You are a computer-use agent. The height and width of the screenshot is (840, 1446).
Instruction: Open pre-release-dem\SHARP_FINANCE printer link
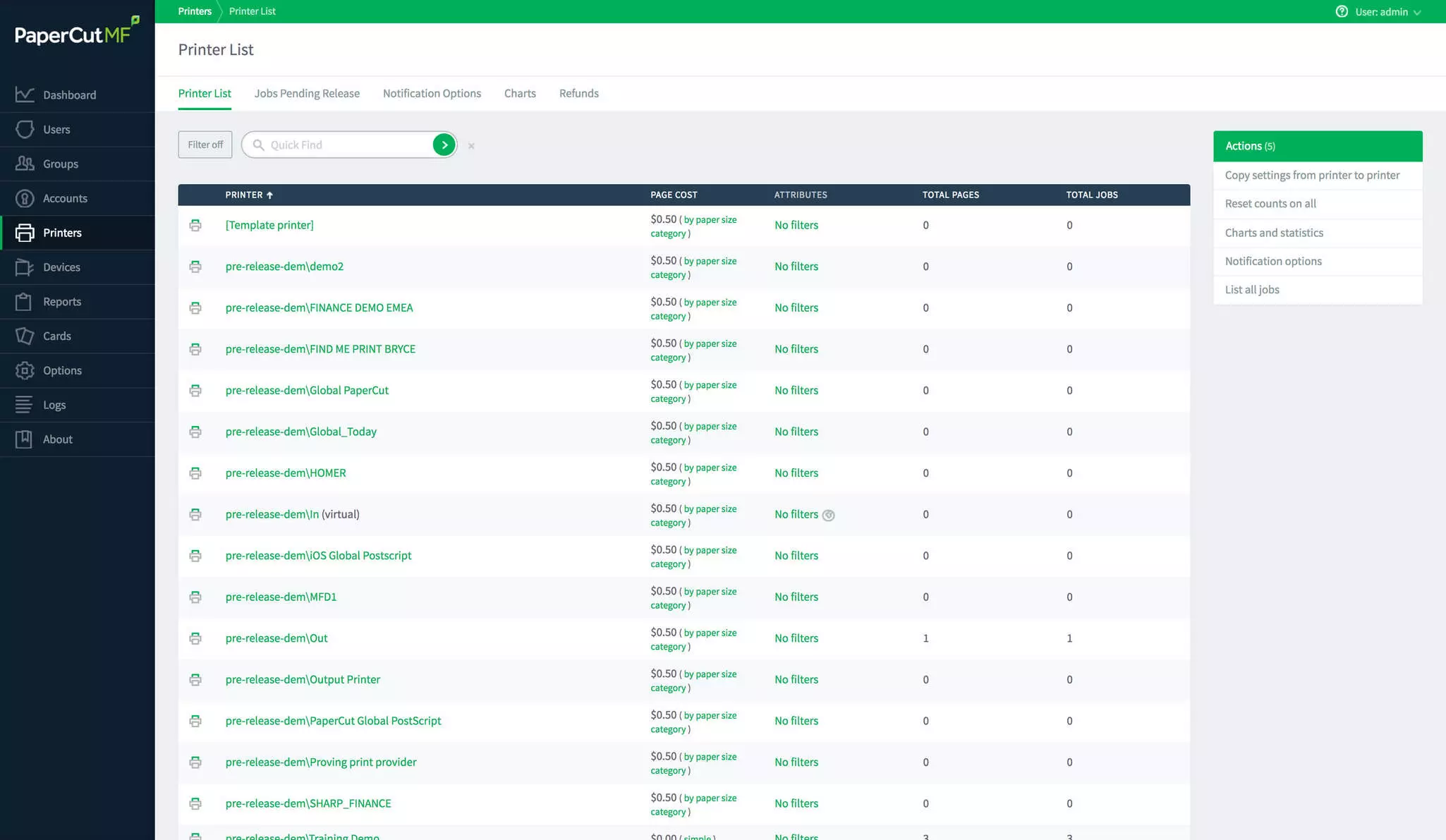pos(308,803)
